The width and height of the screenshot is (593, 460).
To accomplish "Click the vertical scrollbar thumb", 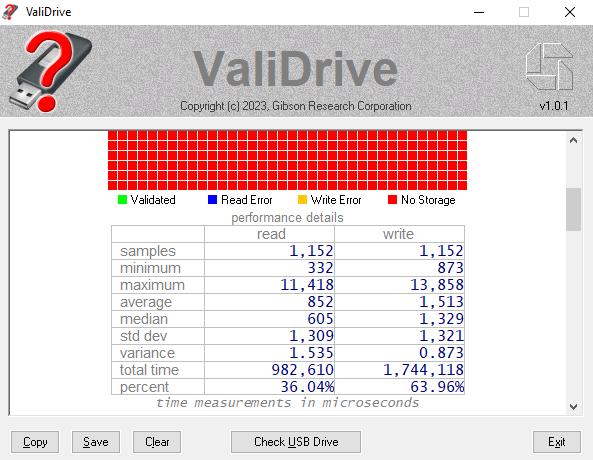I will coord(573,209).
